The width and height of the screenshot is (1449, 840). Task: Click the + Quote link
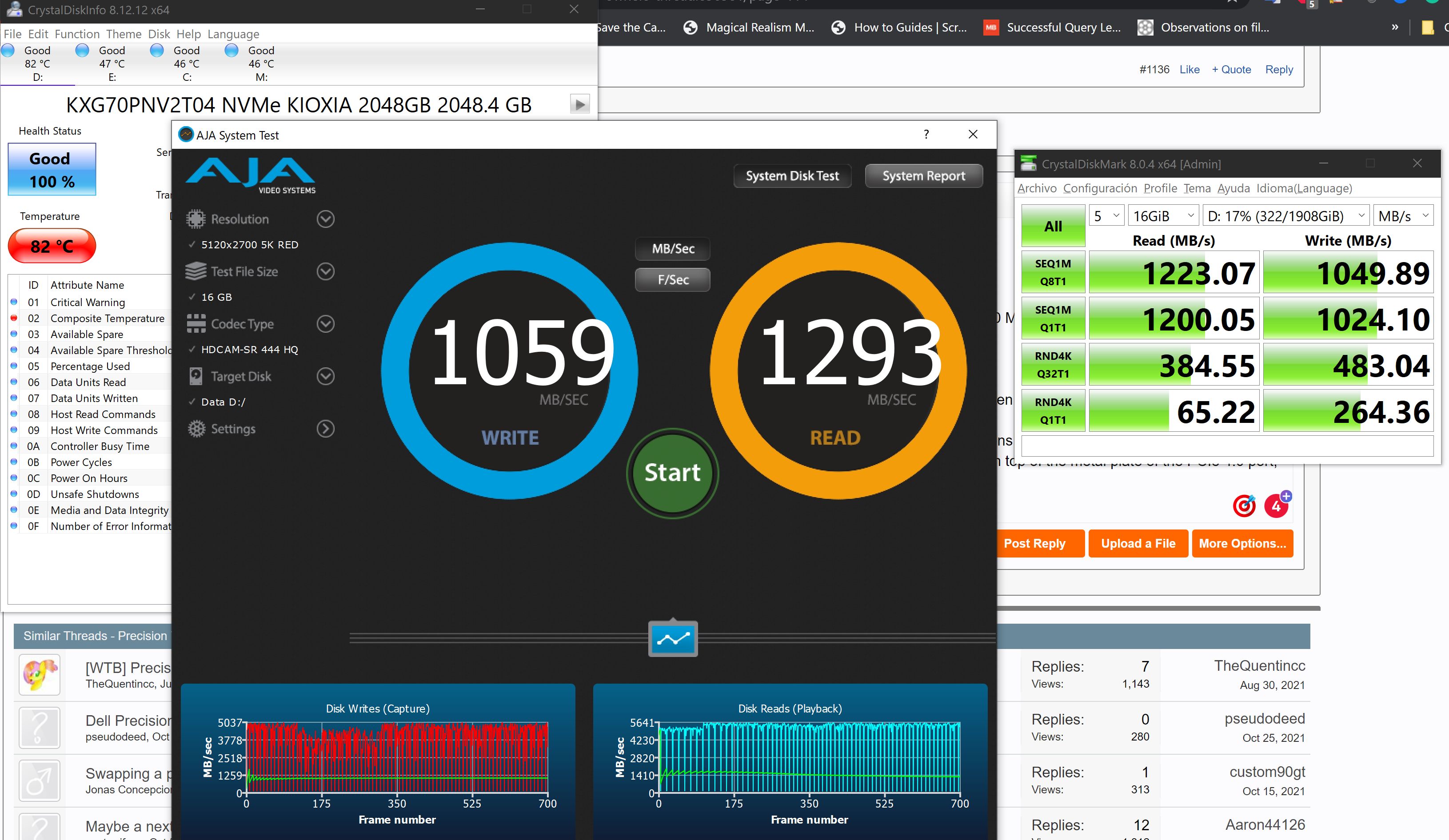1231,70
